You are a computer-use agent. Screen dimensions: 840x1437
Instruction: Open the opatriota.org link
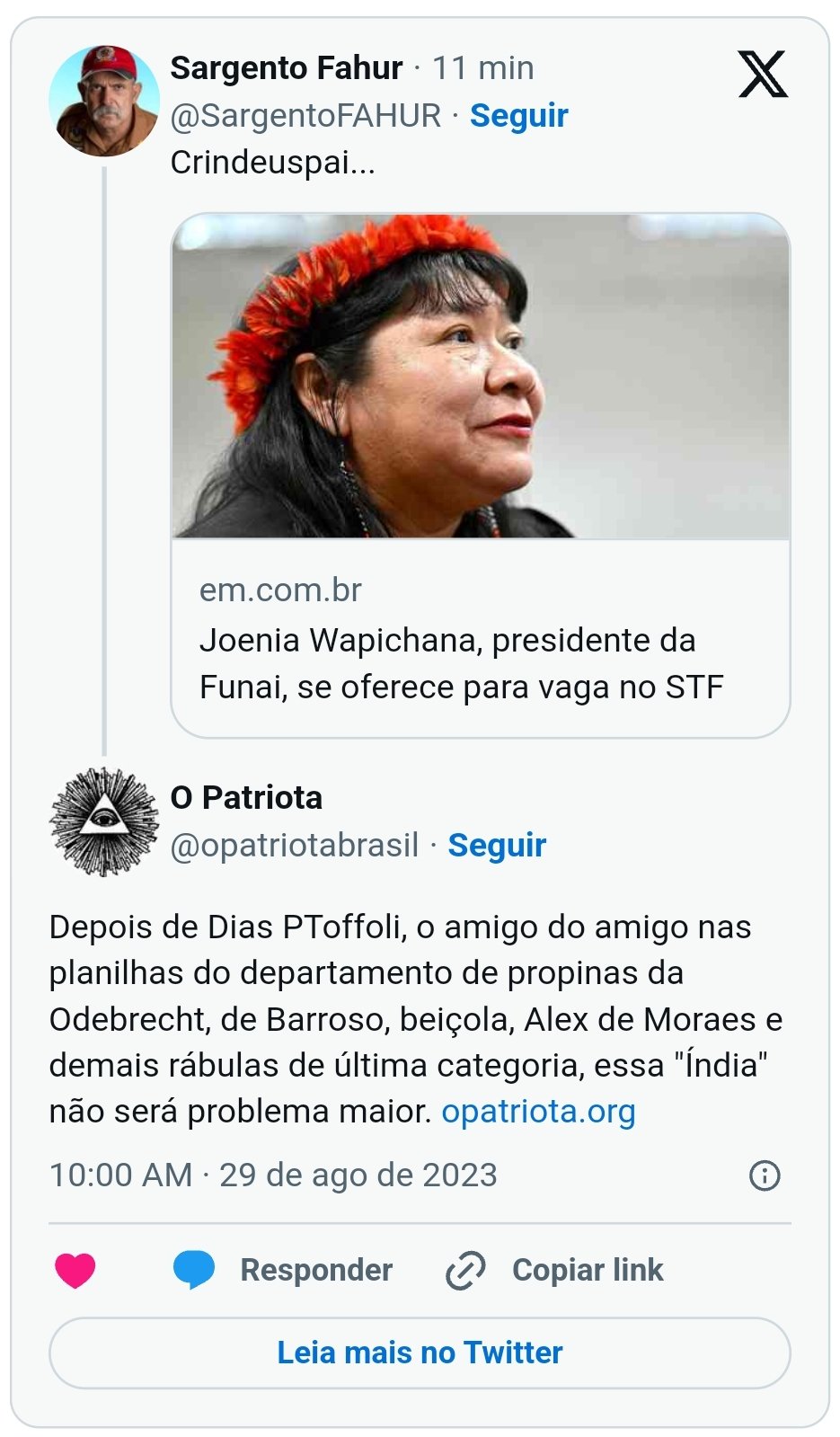point(538,1112)
